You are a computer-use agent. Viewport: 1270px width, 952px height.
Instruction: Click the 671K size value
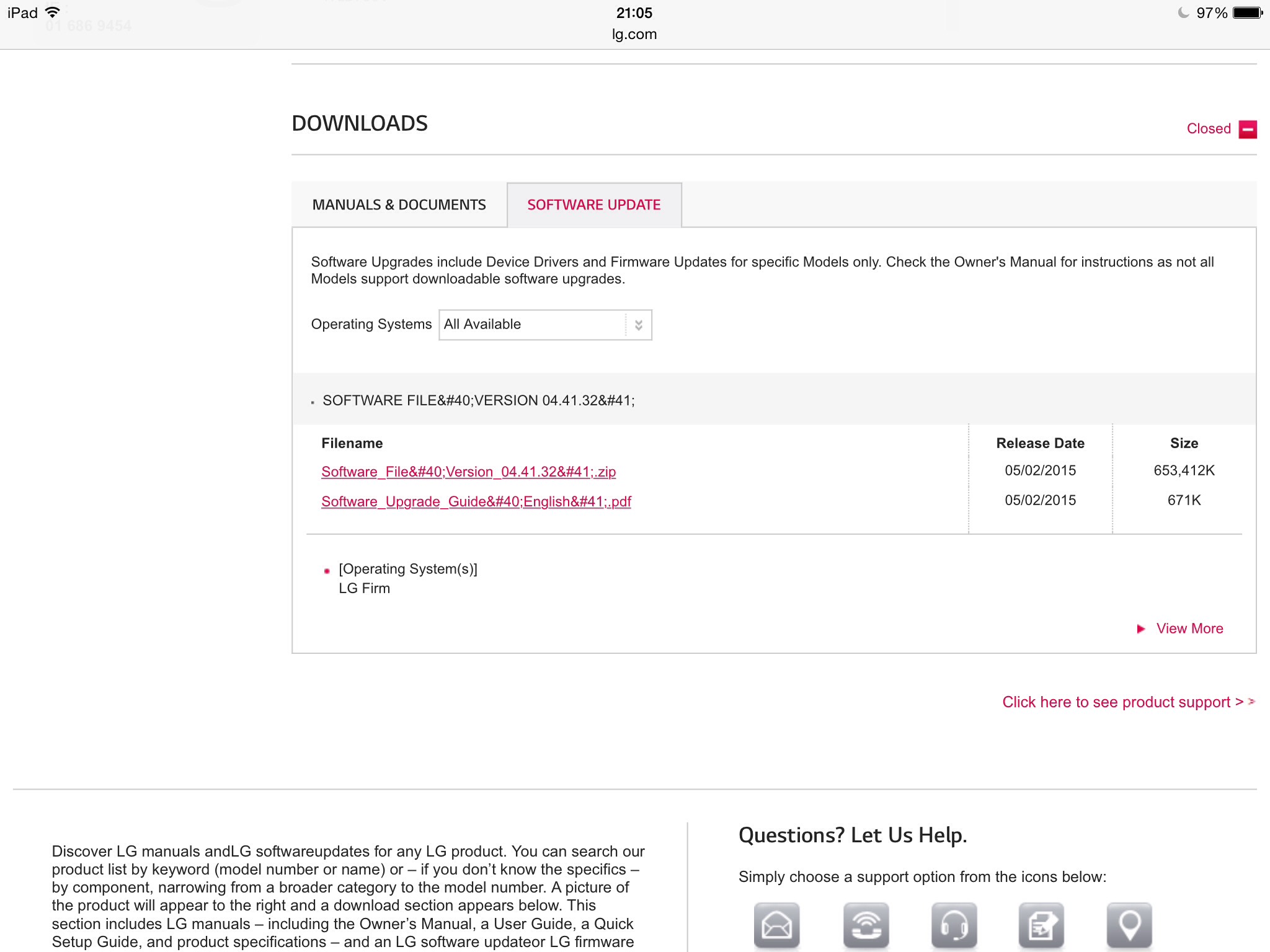pos(1184,501)
